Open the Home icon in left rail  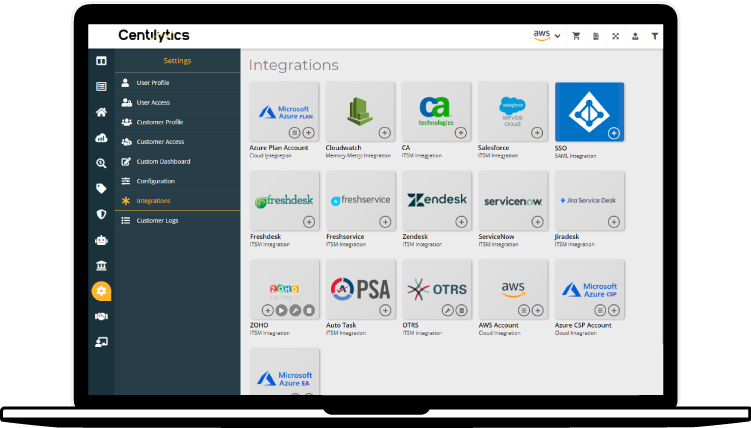pos(101,112)
